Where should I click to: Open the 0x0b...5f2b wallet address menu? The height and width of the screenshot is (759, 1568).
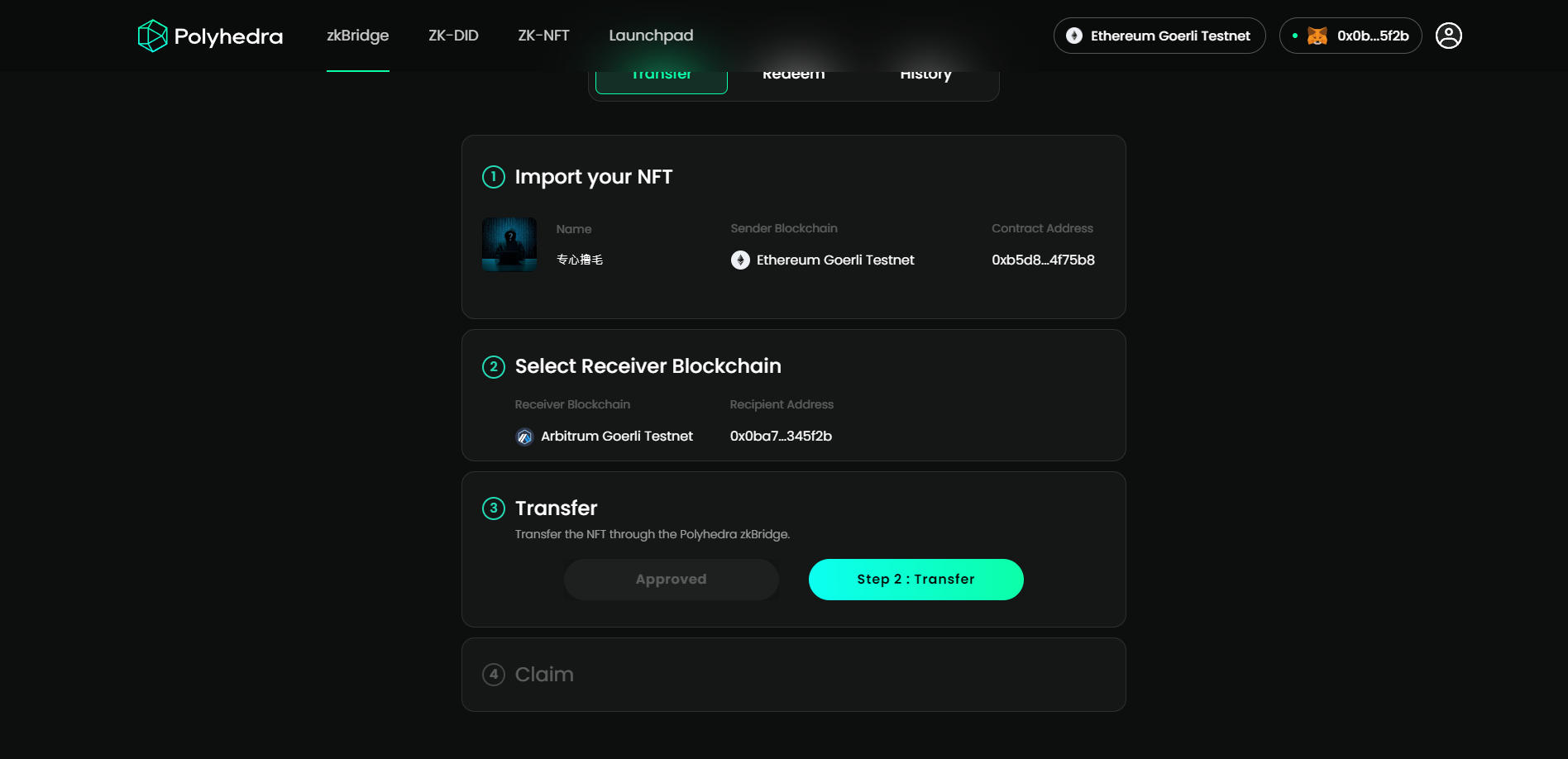[x=1350, y=36]
